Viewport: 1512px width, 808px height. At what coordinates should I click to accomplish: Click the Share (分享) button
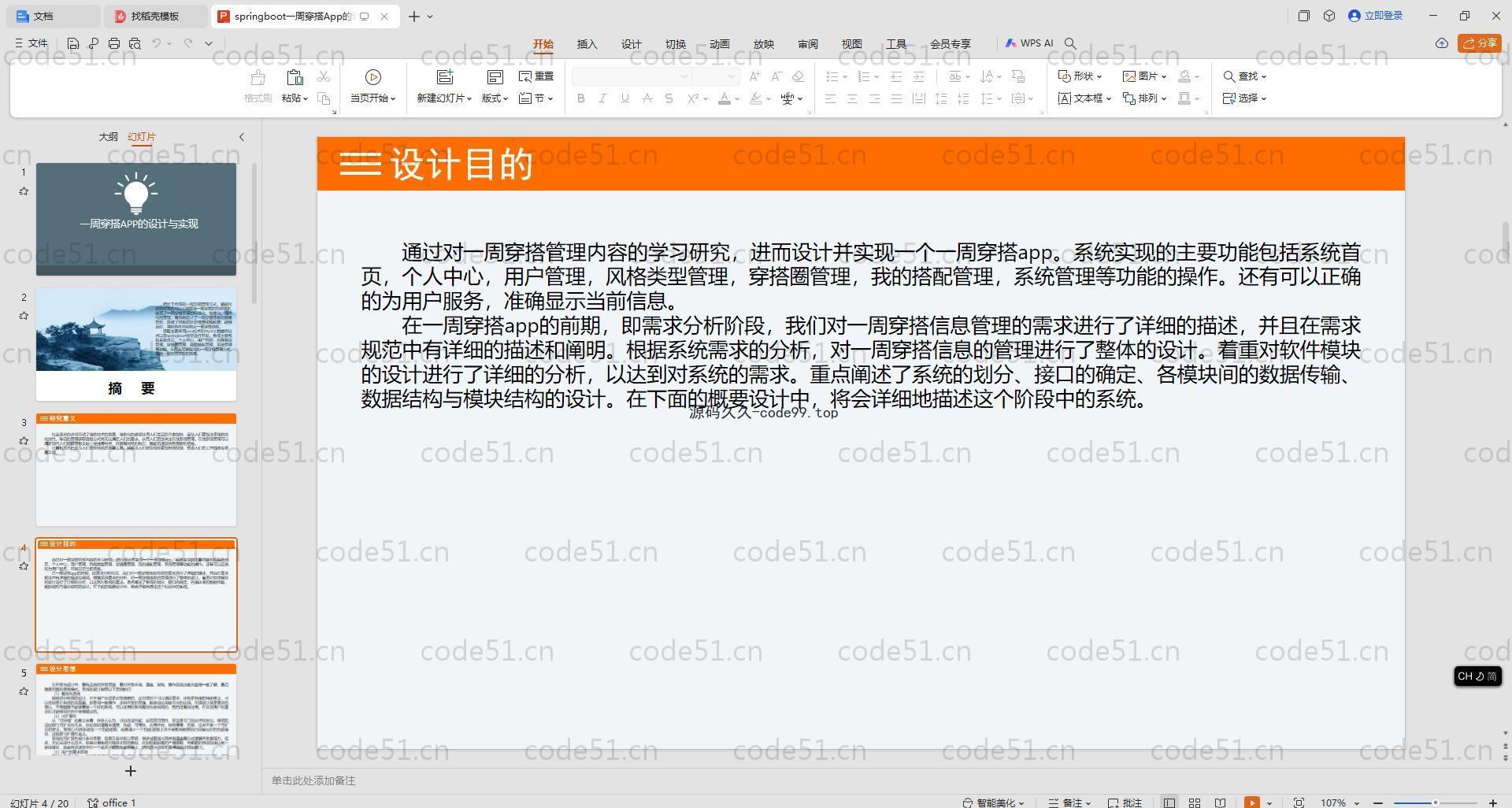1480,43
